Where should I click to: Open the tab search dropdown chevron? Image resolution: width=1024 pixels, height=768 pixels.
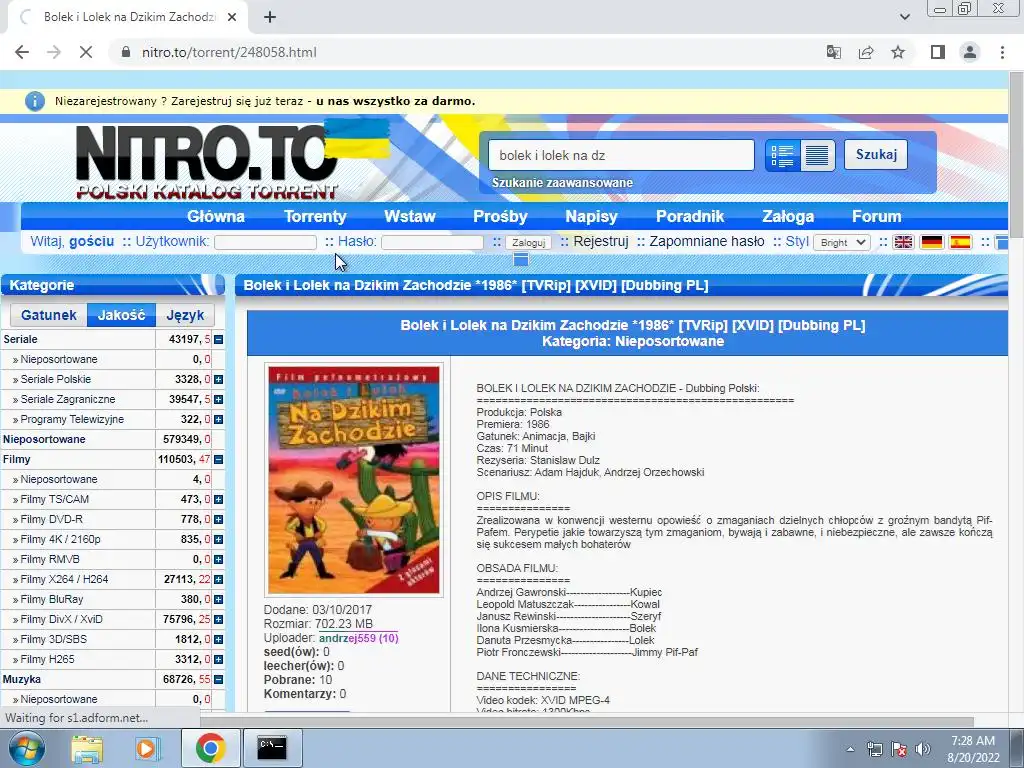pyautogui.click(x=904, y=17)
